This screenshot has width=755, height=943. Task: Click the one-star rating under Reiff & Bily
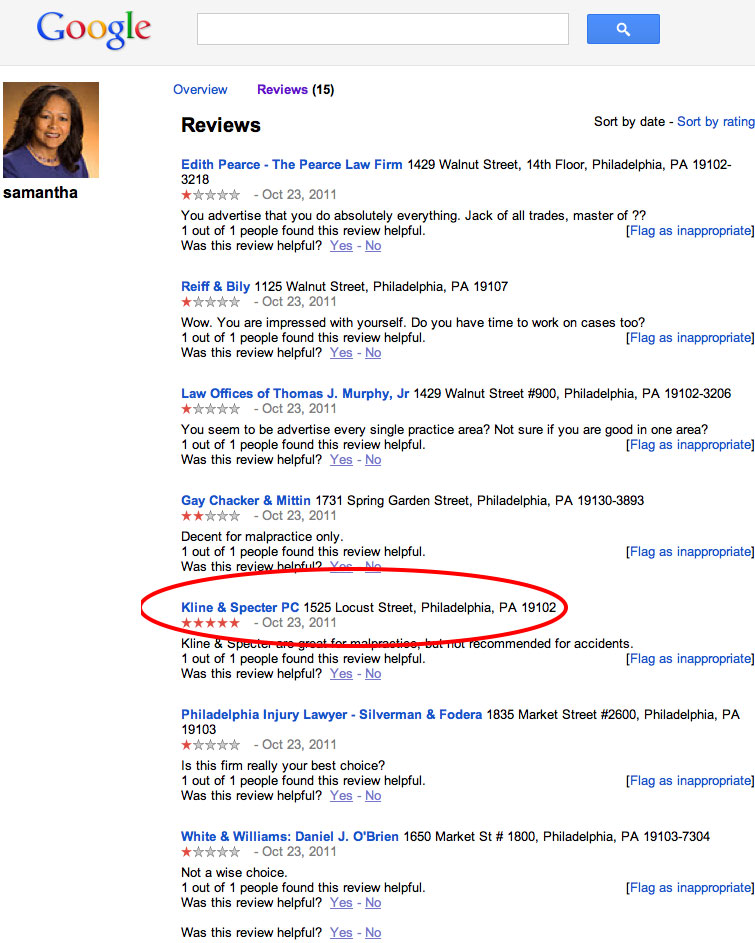coord(211,302)
